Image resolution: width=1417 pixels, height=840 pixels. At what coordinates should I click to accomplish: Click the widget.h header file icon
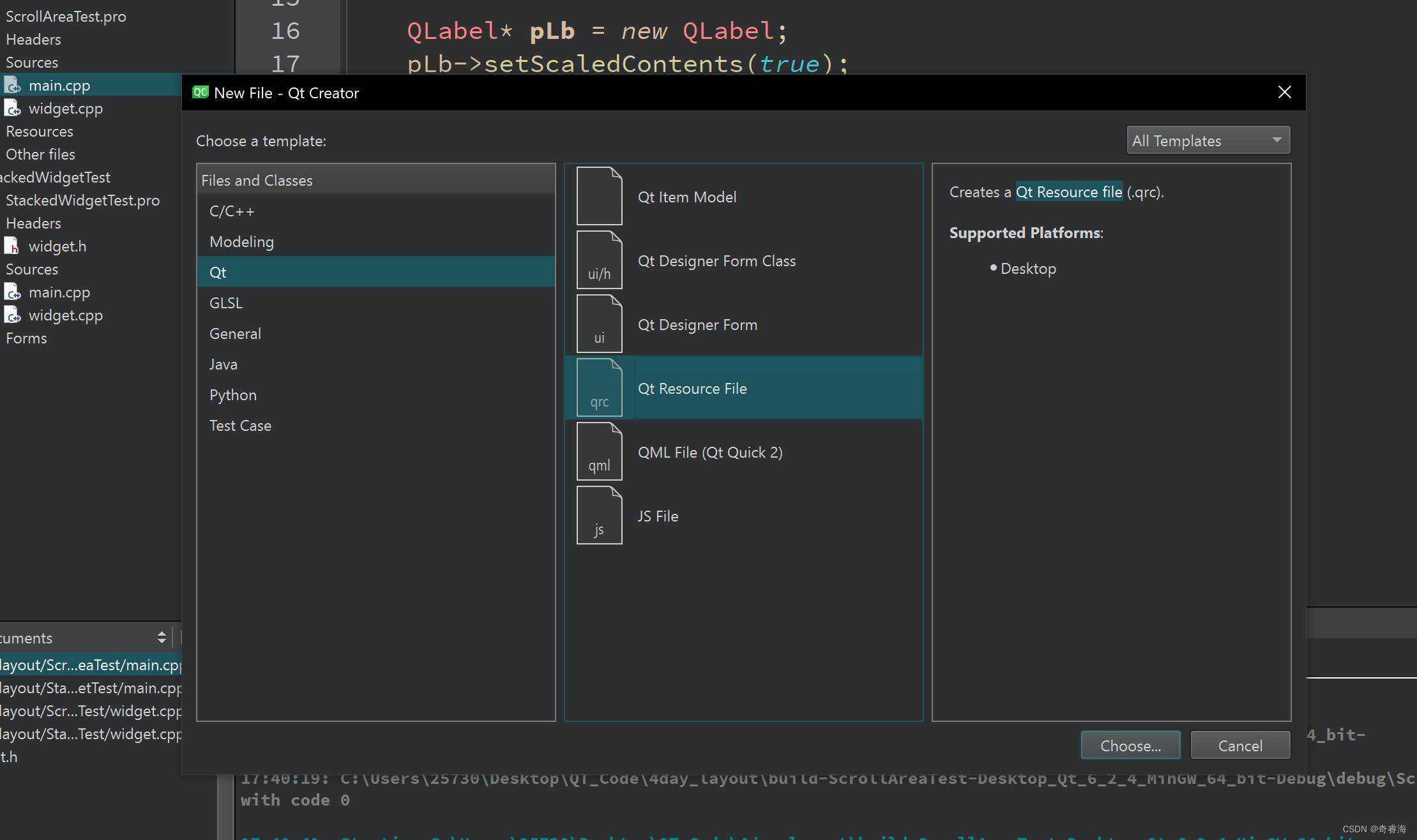[12, 246]
